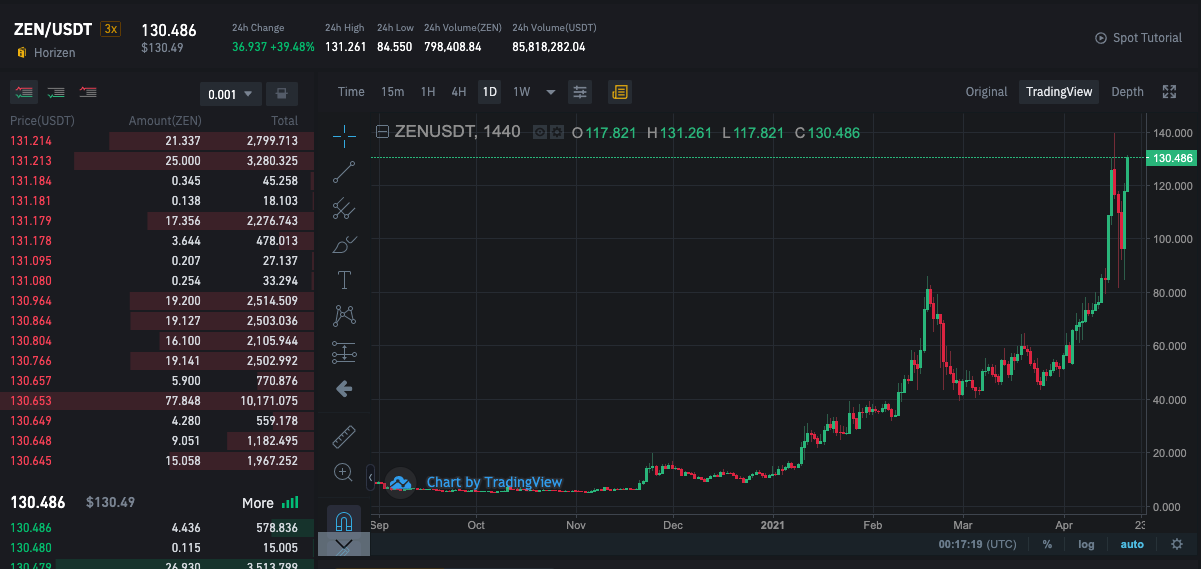1201x569 pixels.
Task: Choose the brush drawing tool
Action: click(344, 244)
